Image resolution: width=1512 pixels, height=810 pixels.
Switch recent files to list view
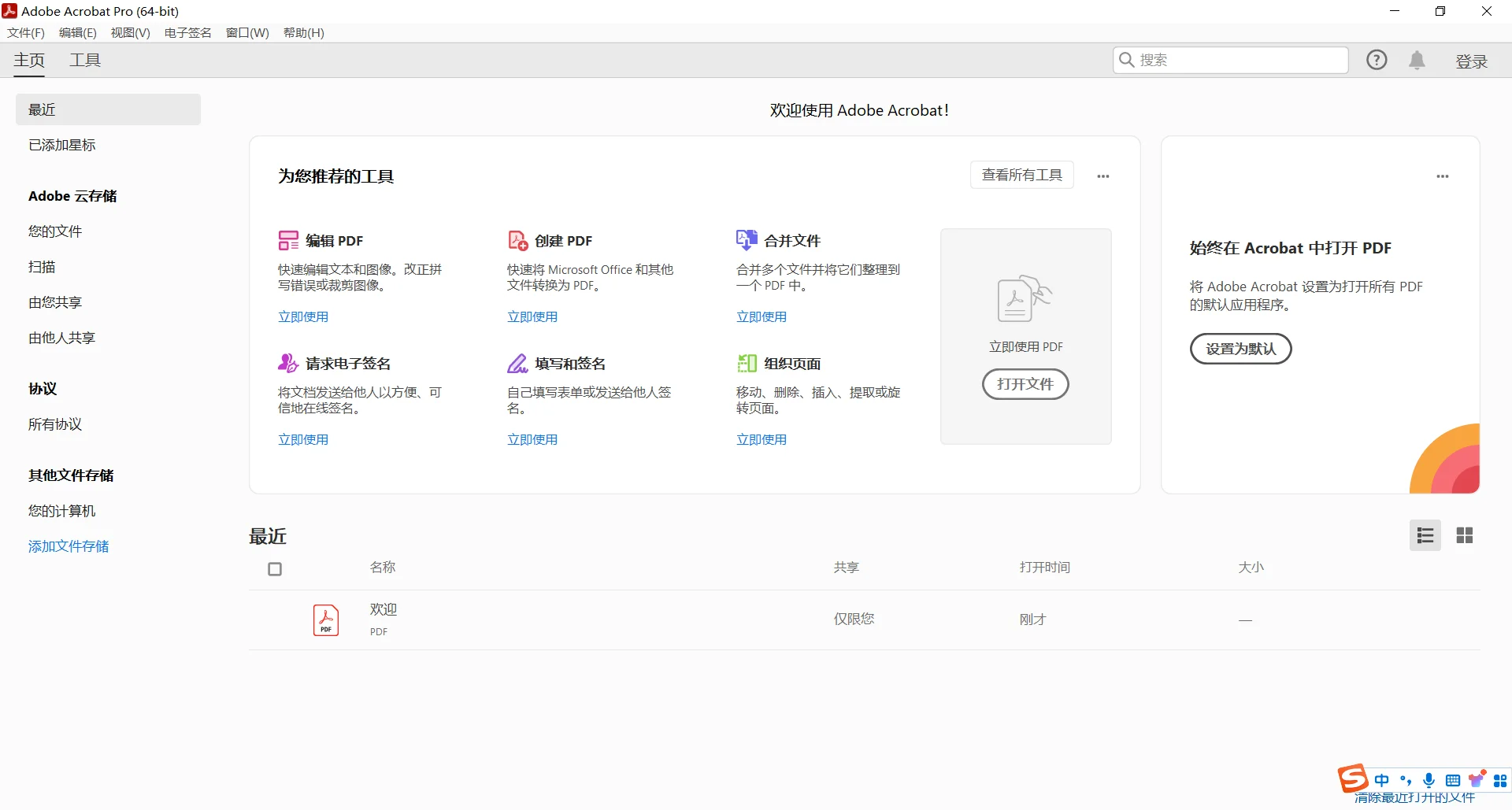click(1425, 535)
